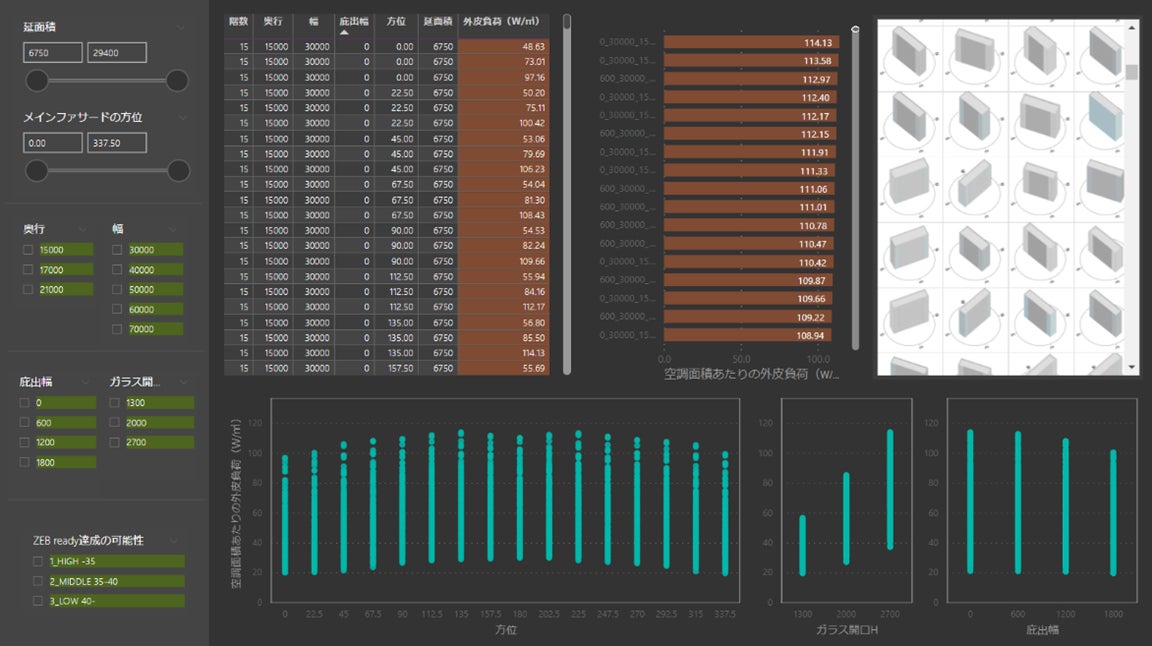Click the 庇出幅 column header in table

point(353,21)
